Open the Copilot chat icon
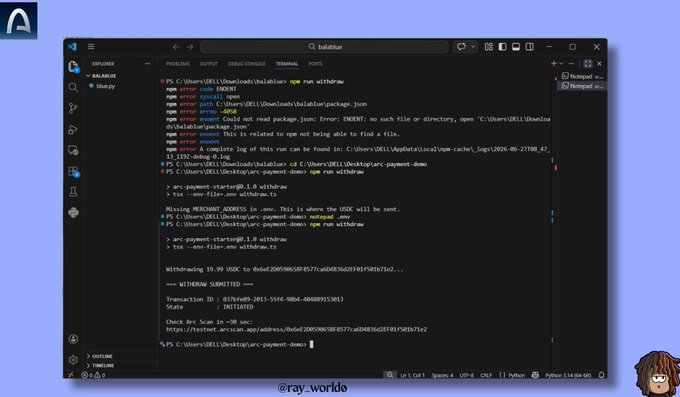Screen dimensions: 680x397 pyautogui.click(x=461, y=47)
